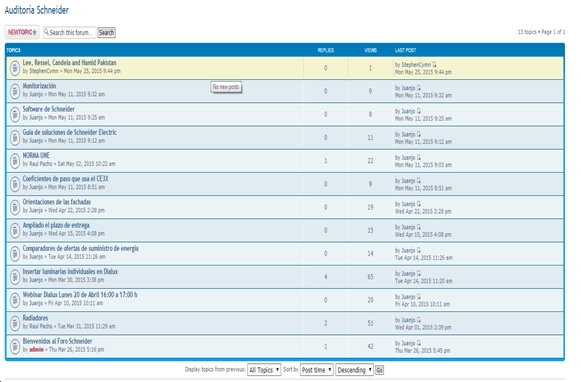This screenshot has width=581, height=382.
Task: Click the Search button
Action: click(x=106, y=33)
